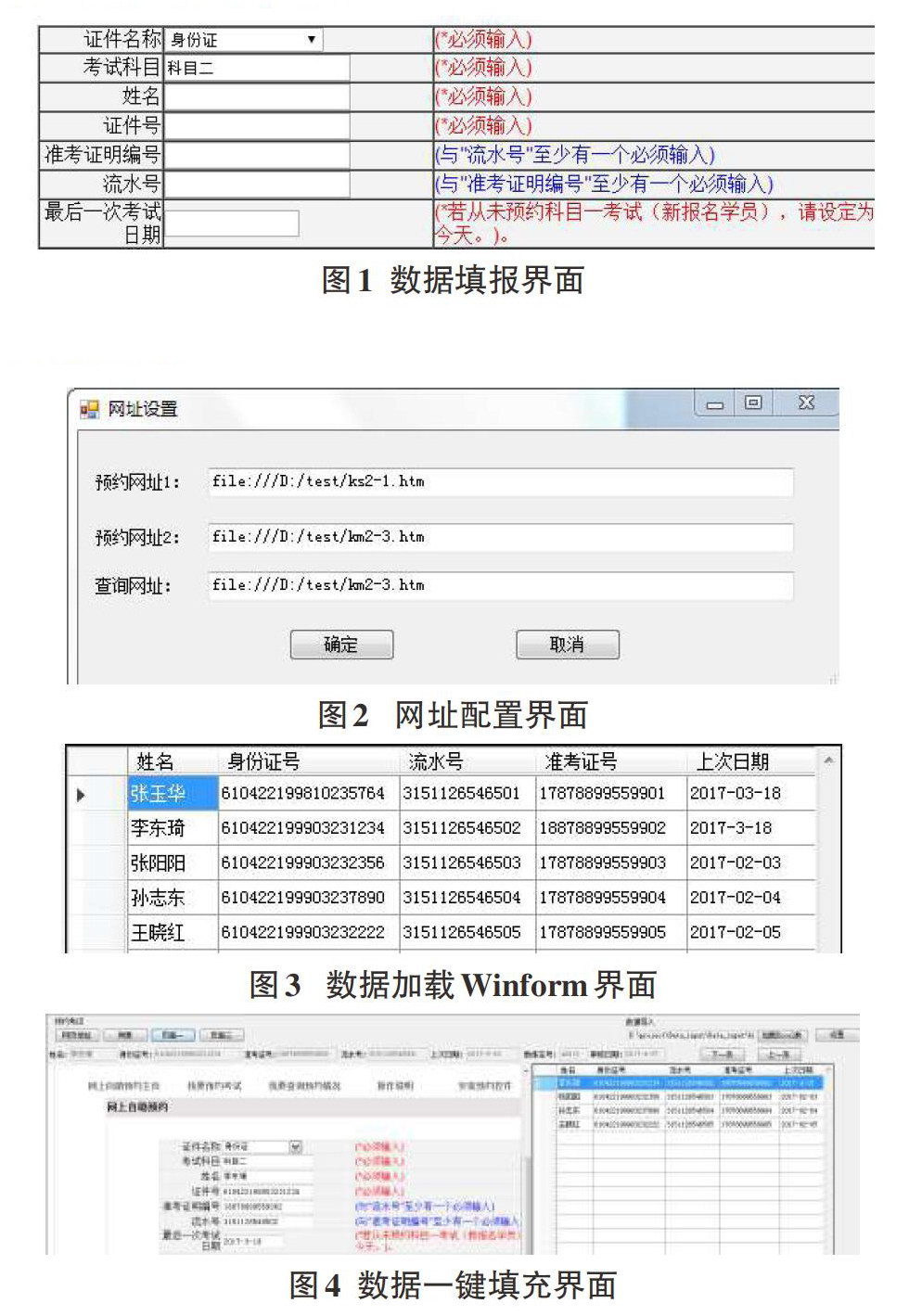Click the grid scrollbar up arrow in Figure 3
The width and height of the screenshot is (909, 1316).
click(x=828, y=760)
